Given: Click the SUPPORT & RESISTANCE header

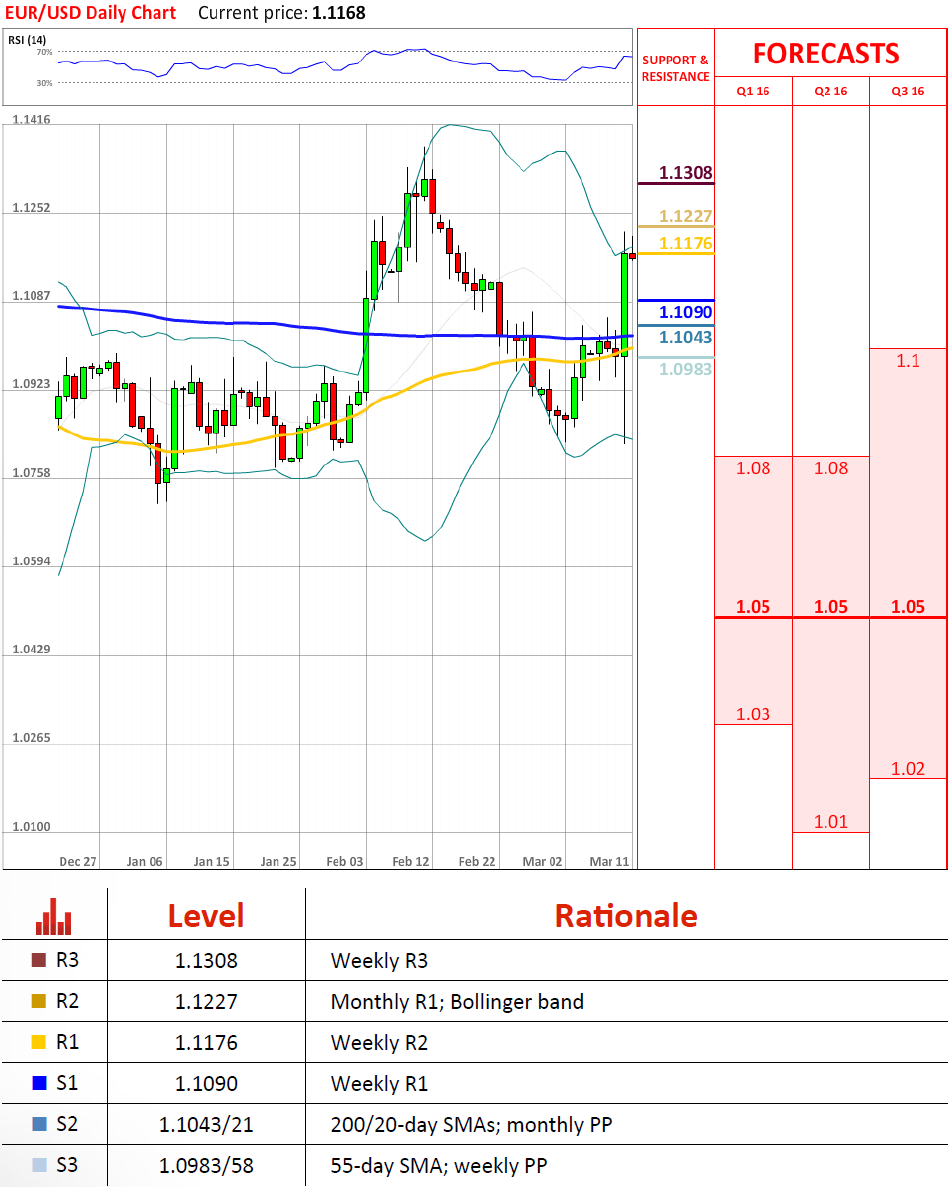Looking at the screenshot, I should pyautogui.click(x=675, y=68).
